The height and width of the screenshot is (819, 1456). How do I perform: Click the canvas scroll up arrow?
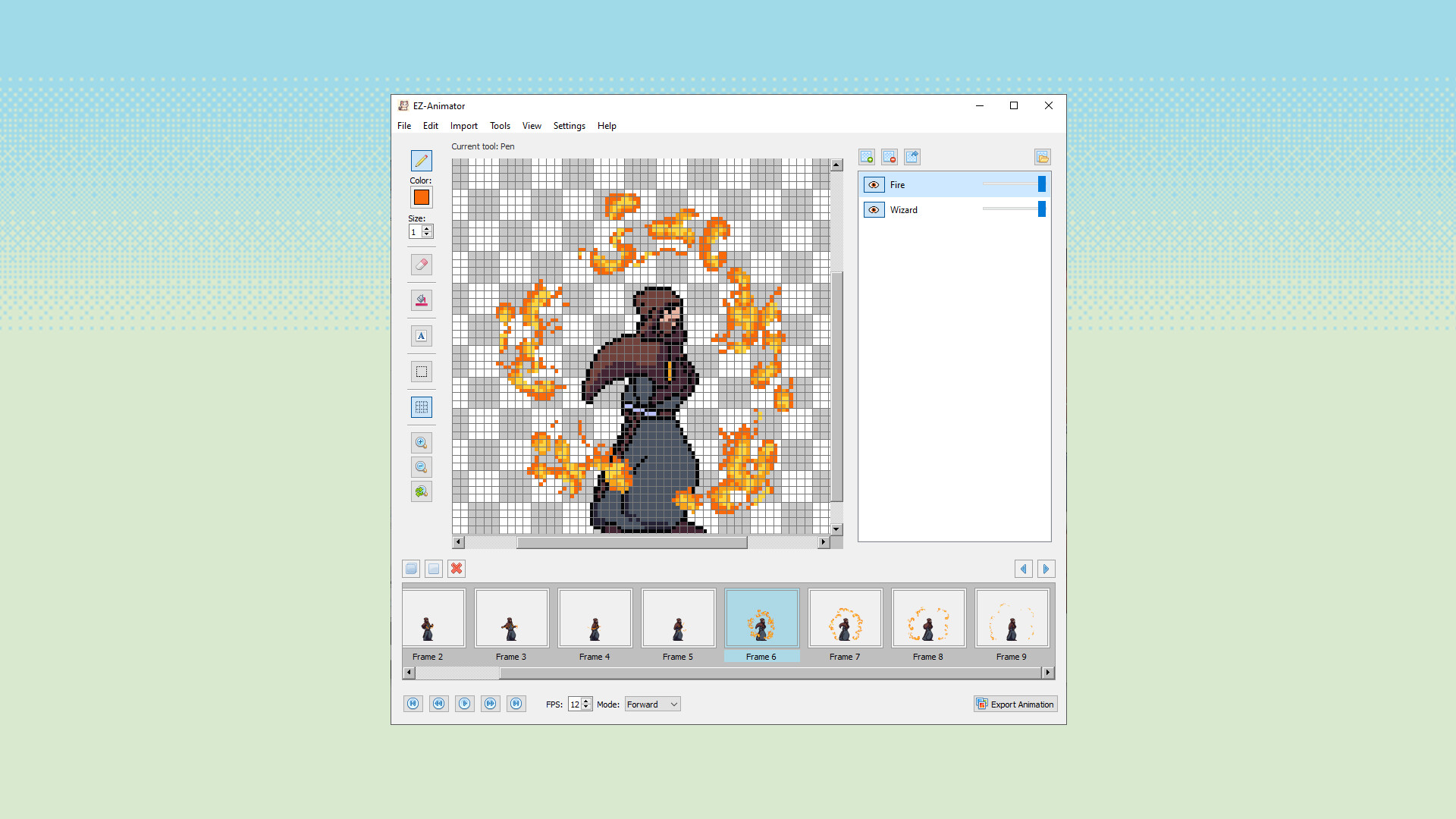(836, 165)
